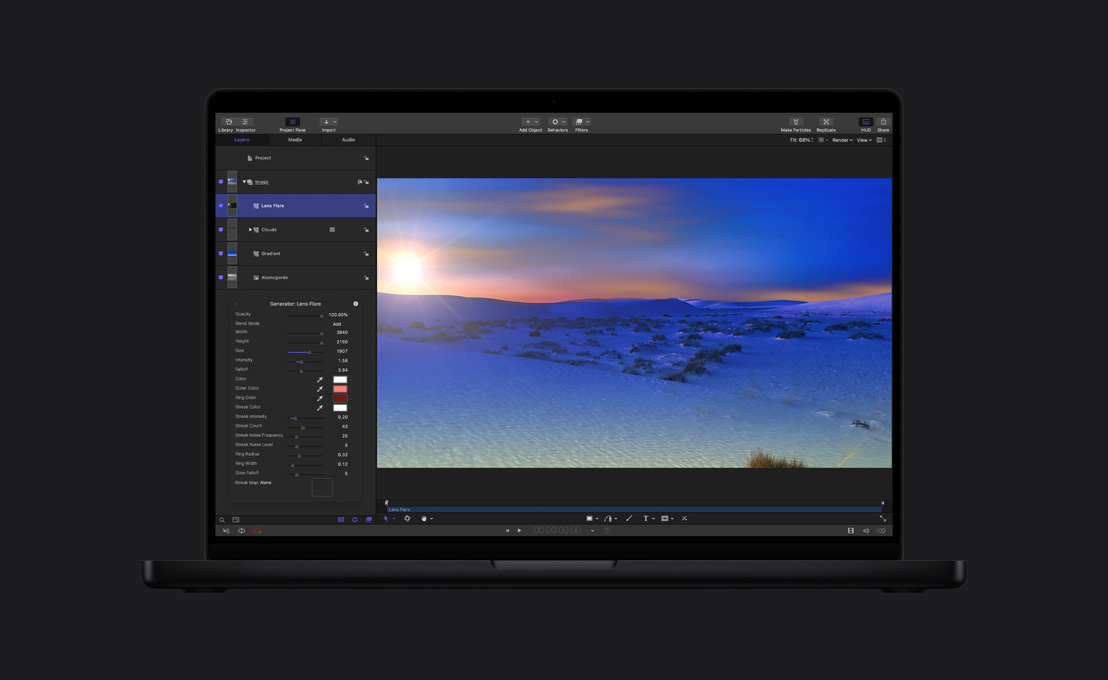1108x680 pixels.
Task: Toggle the Project Pane icon
Action: click(292, 122)
